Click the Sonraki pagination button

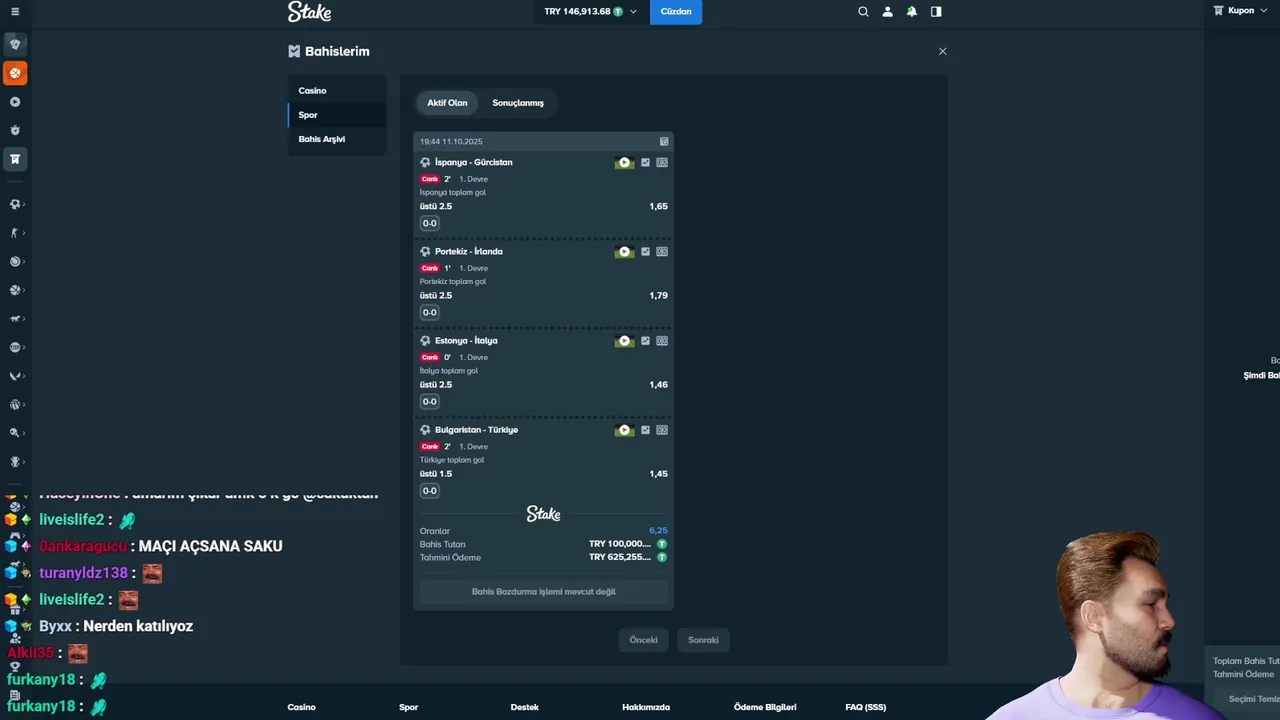click(703, 640)
